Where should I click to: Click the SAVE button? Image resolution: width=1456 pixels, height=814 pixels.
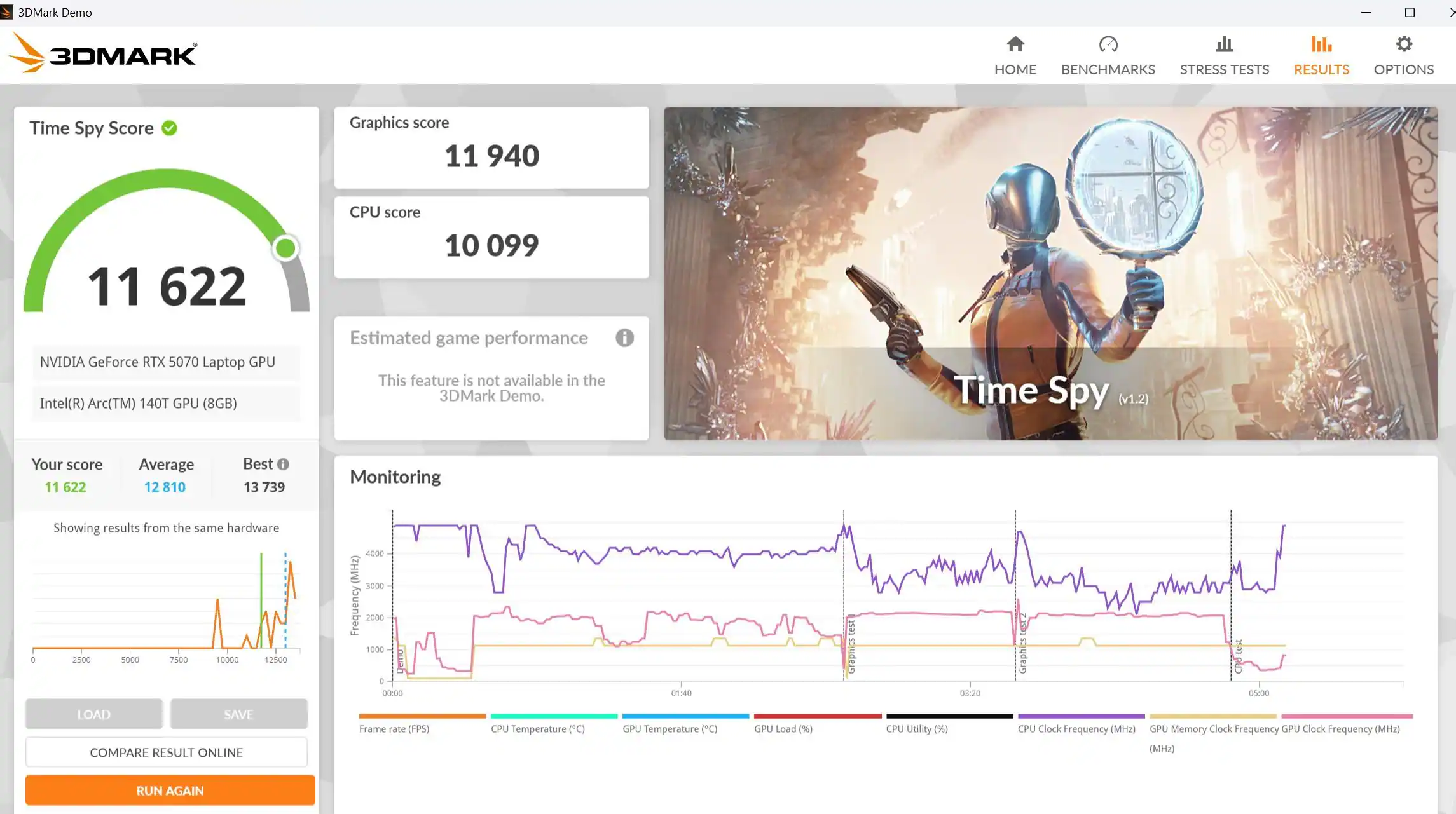238,714
